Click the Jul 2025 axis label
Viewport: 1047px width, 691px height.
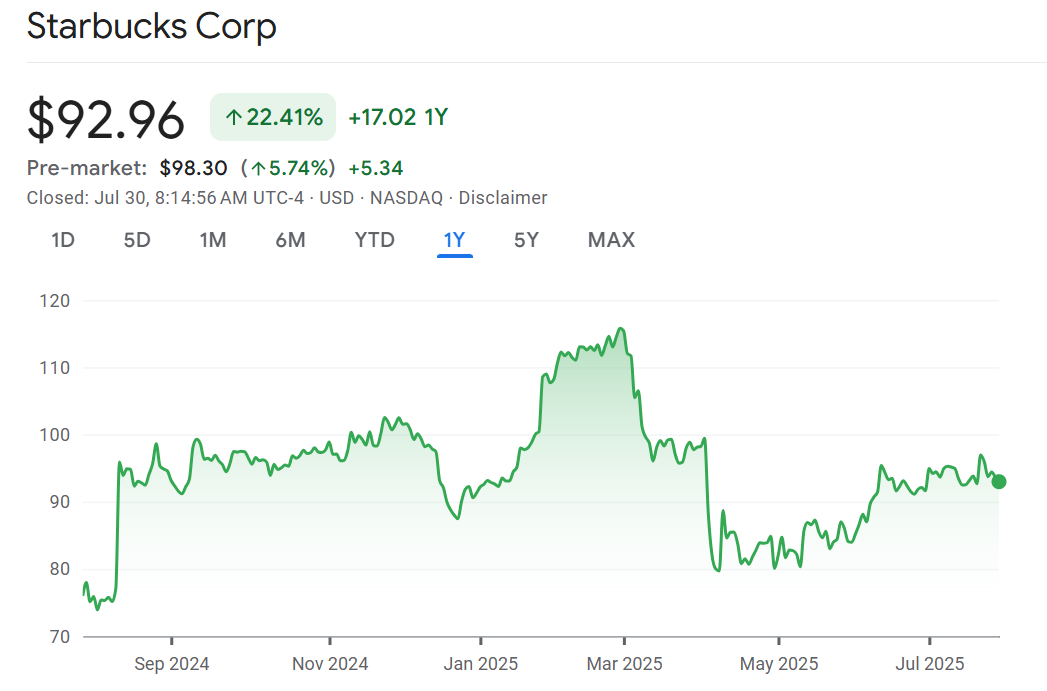pyautogui.click(x=929, y=664)
